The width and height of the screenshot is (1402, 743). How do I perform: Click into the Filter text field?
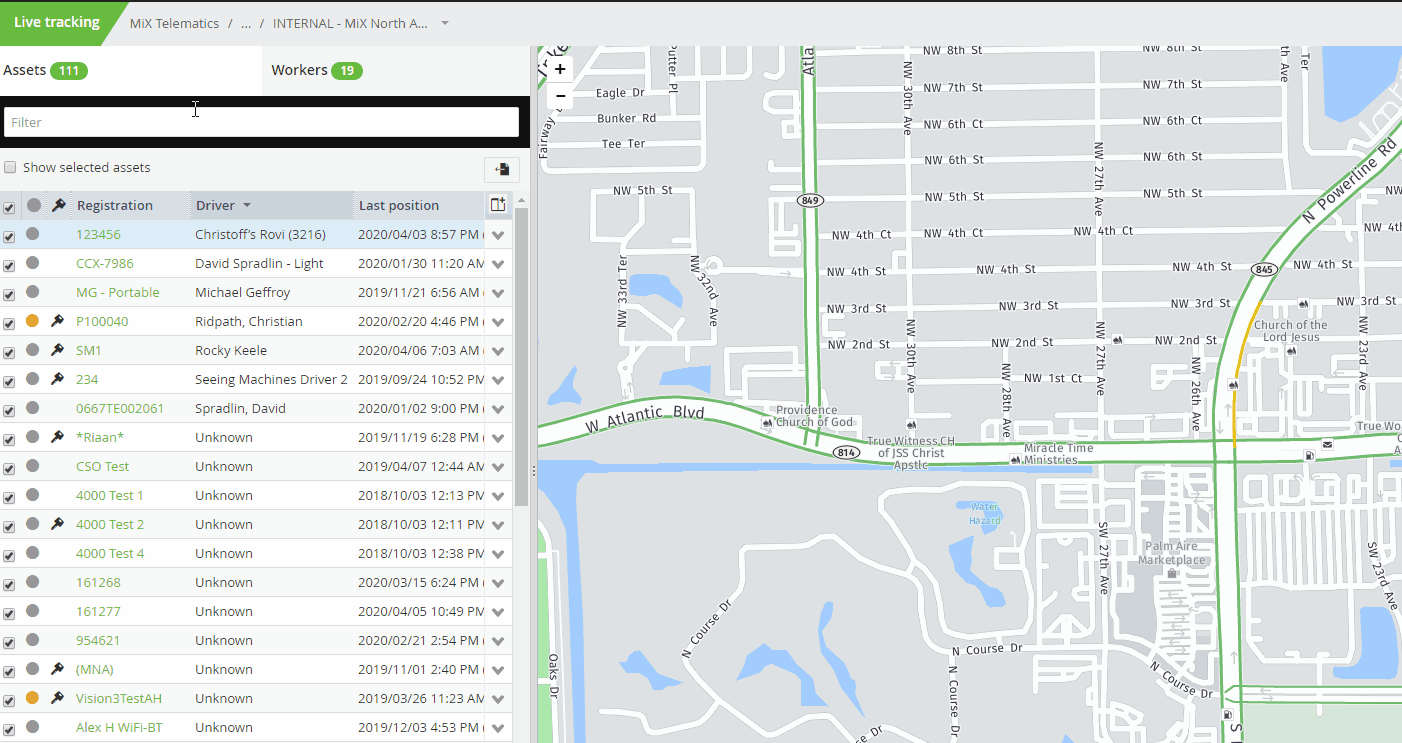pyautogui.click(x=261, y=122)
